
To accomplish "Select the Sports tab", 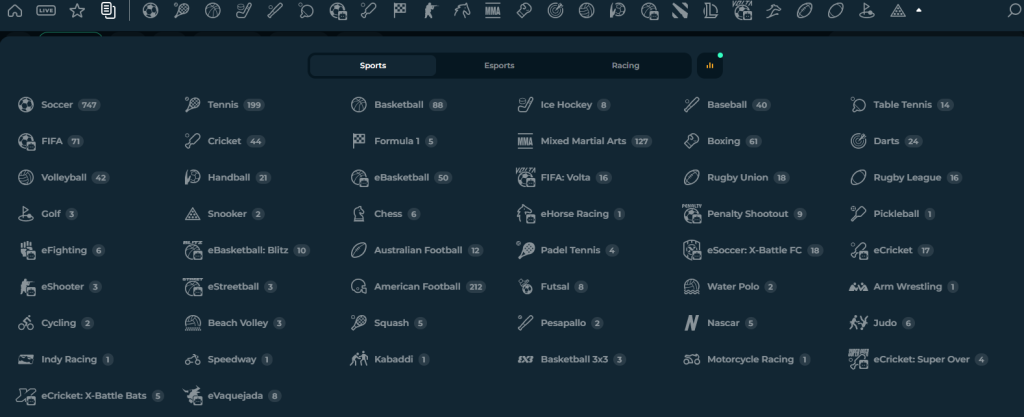I will coord(373,65).
